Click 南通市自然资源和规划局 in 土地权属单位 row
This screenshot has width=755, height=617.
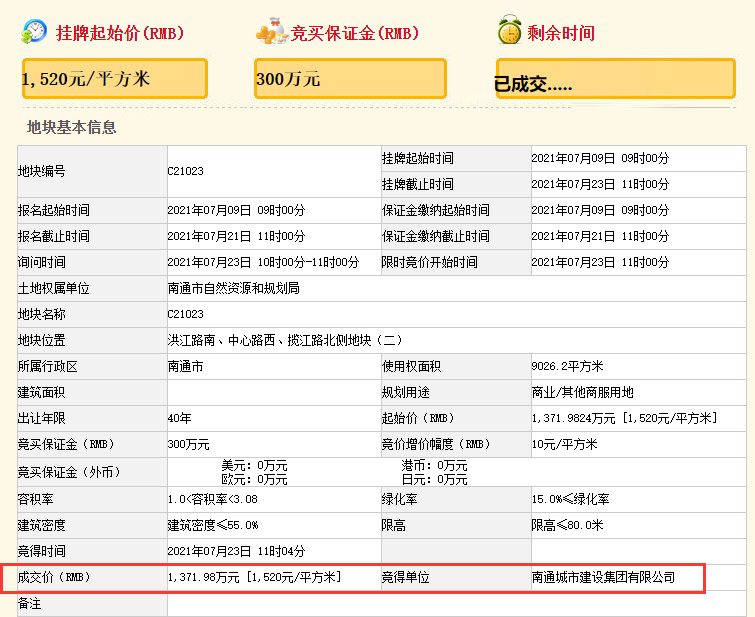point(234,288)
